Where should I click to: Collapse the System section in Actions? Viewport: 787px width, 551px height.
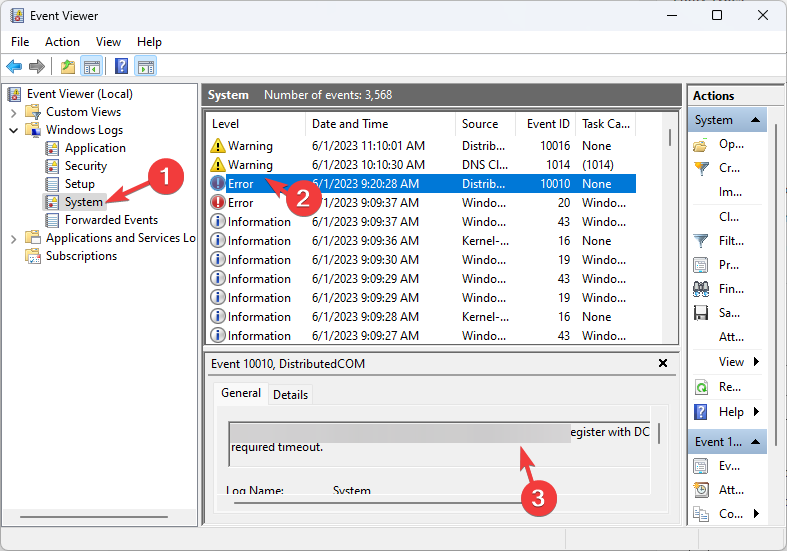(x=755, y=120)
